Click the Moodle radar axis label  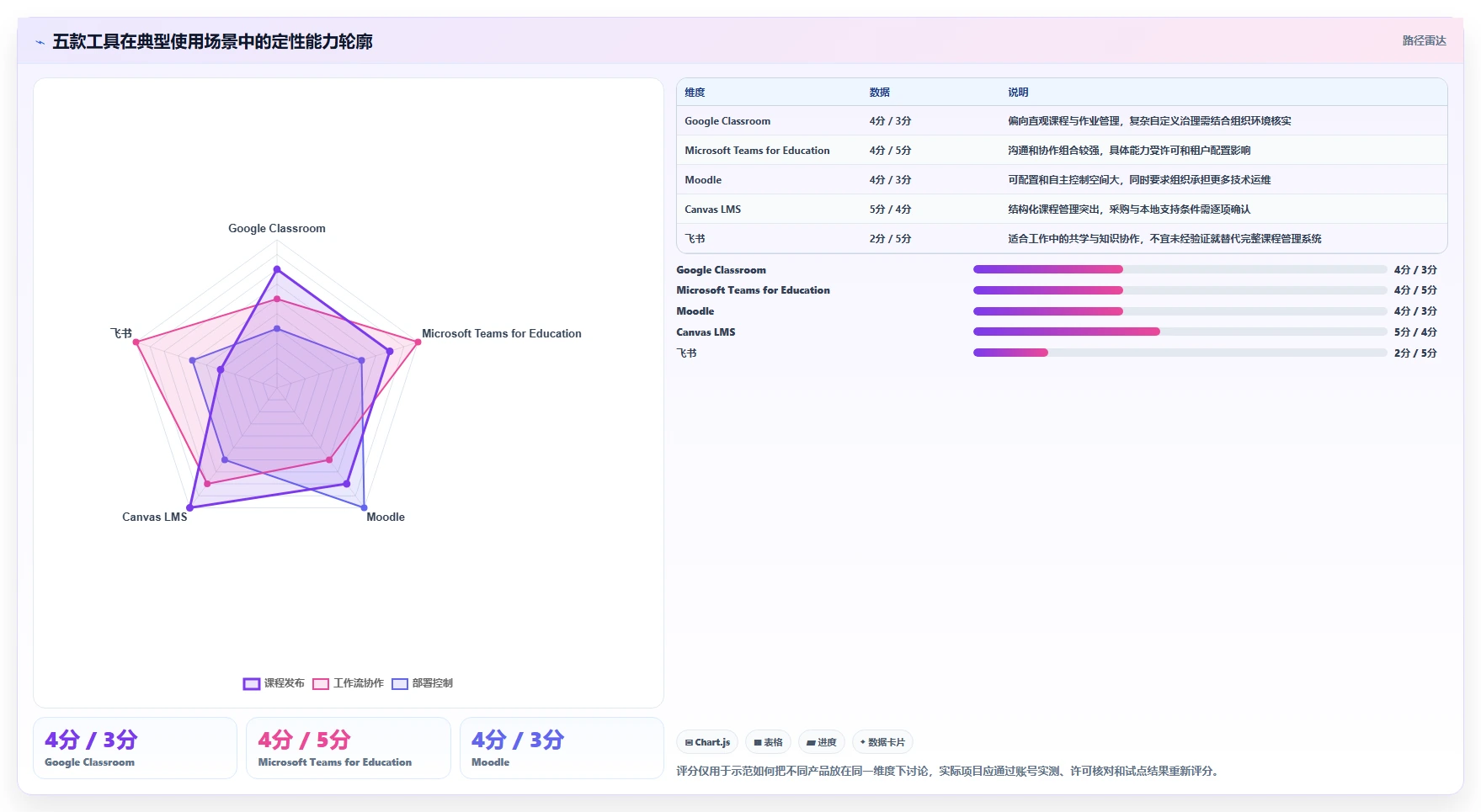[386, 517]
